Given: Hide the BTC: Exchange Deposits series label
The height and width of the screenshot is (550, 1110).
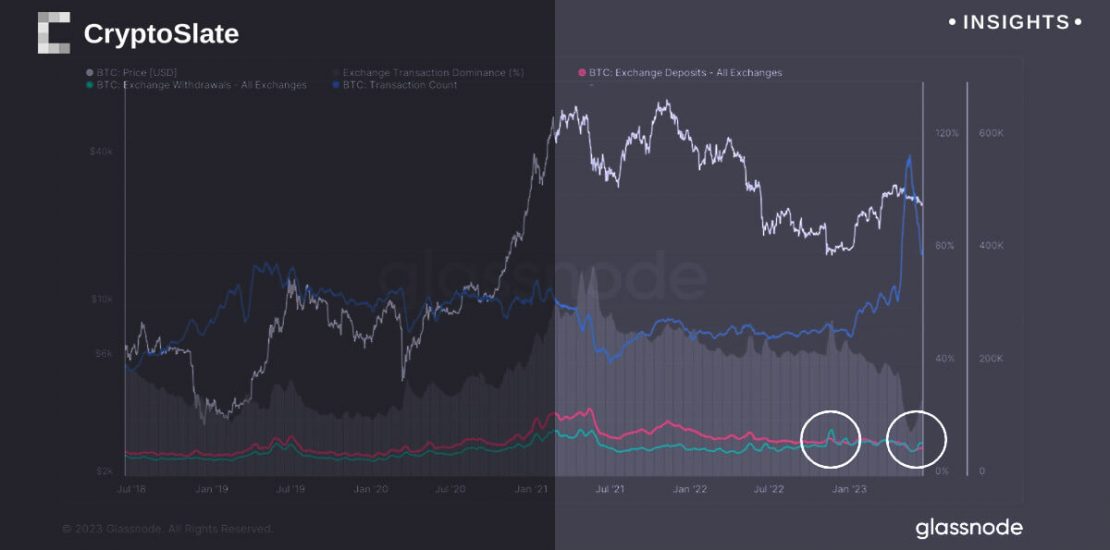Looking at the screenshot, I should tap(685, 73).
